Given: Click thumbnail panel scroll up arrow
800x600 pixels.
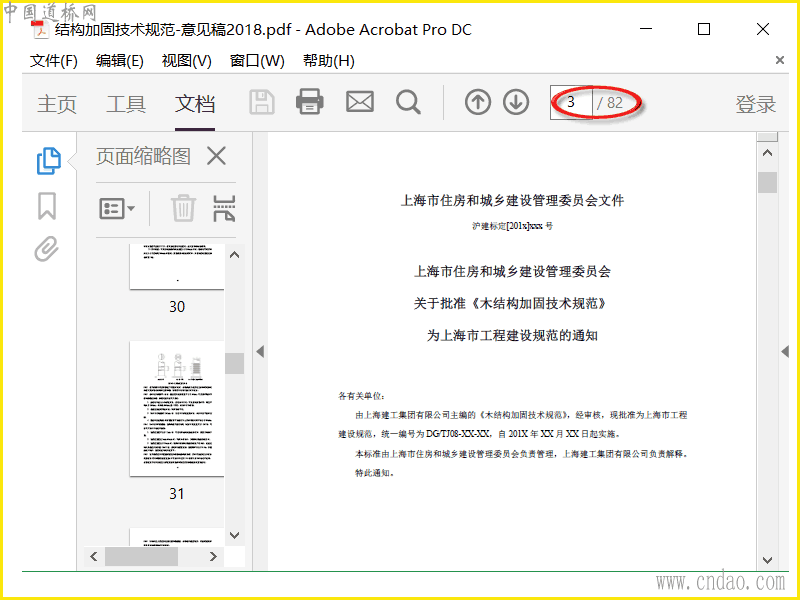Looking at the screenshot, I should click(x=235, y=255).
